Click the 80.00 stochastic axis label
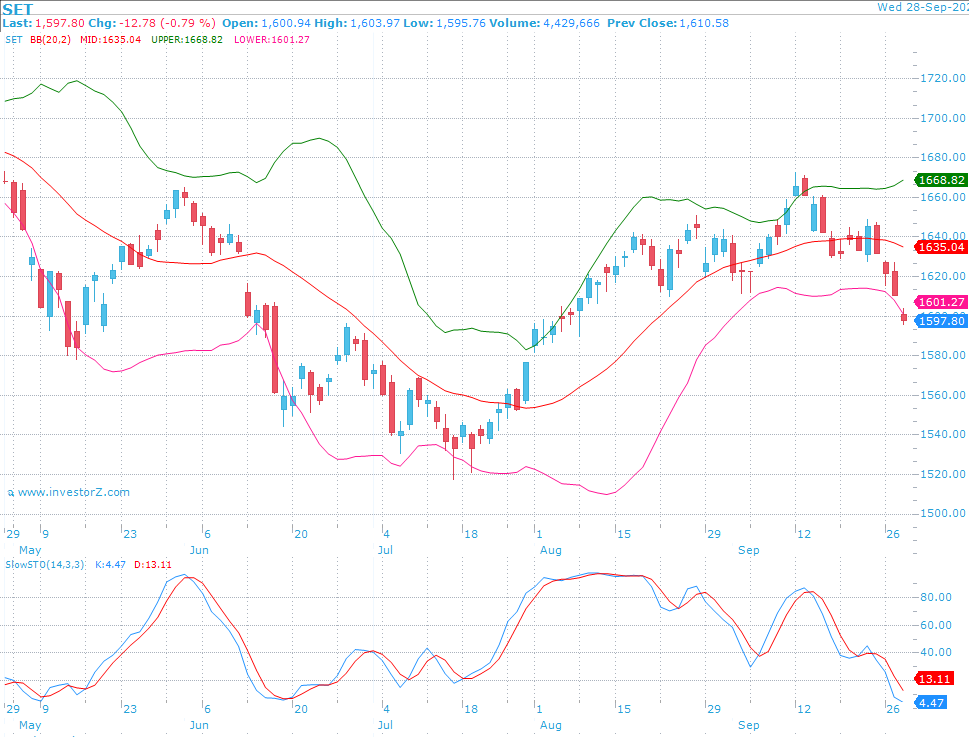Screen dimensions: 969x737 [936, 597]
